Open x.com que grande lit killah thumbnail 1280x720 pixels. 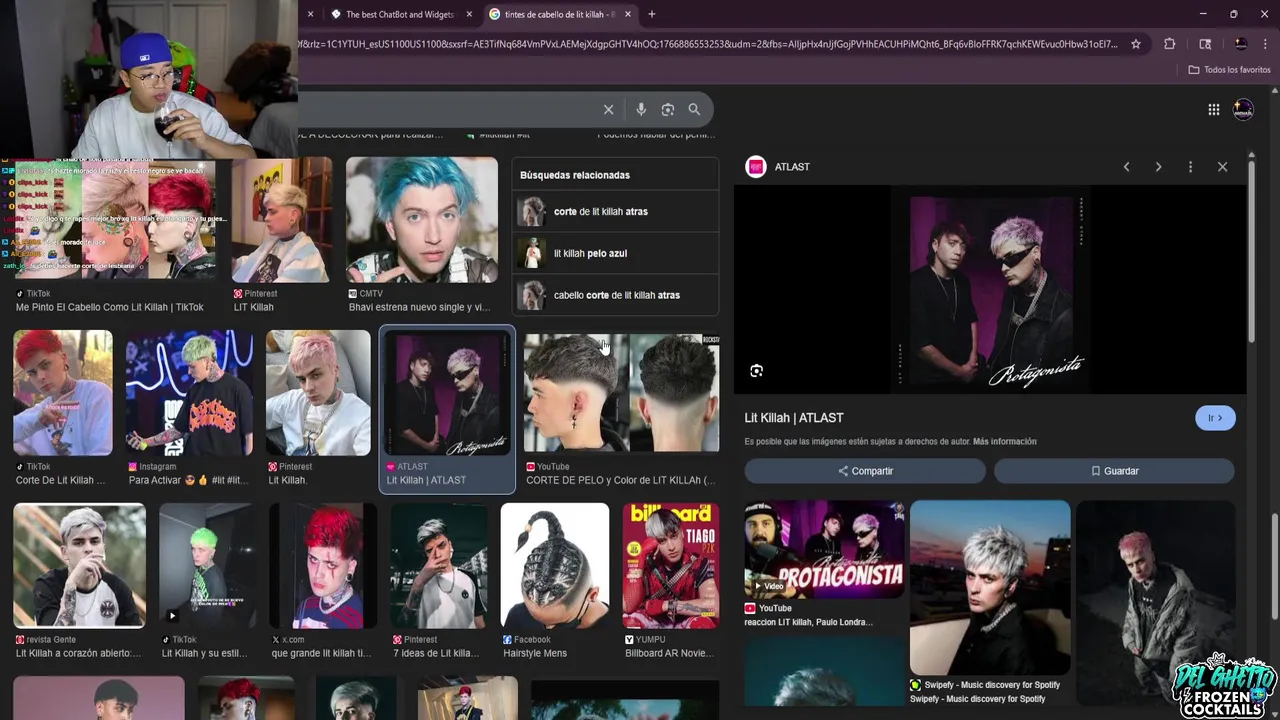point(323,566)
